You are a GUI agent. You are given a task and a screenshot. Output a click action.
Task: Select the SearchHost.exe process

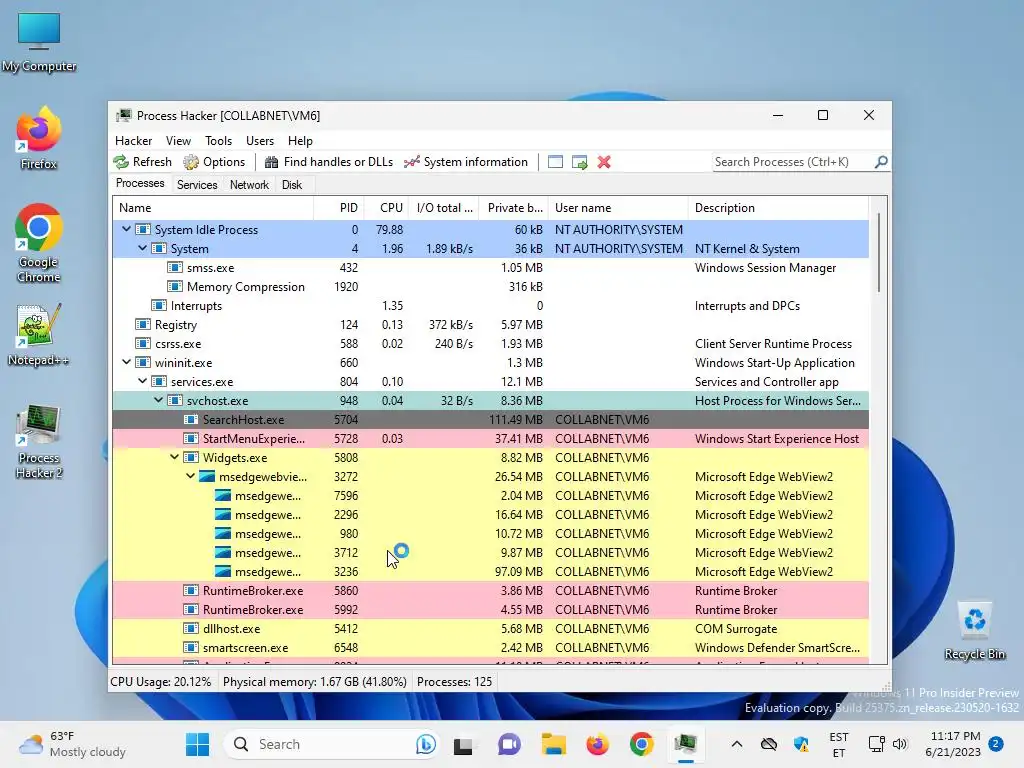[490, 419]
